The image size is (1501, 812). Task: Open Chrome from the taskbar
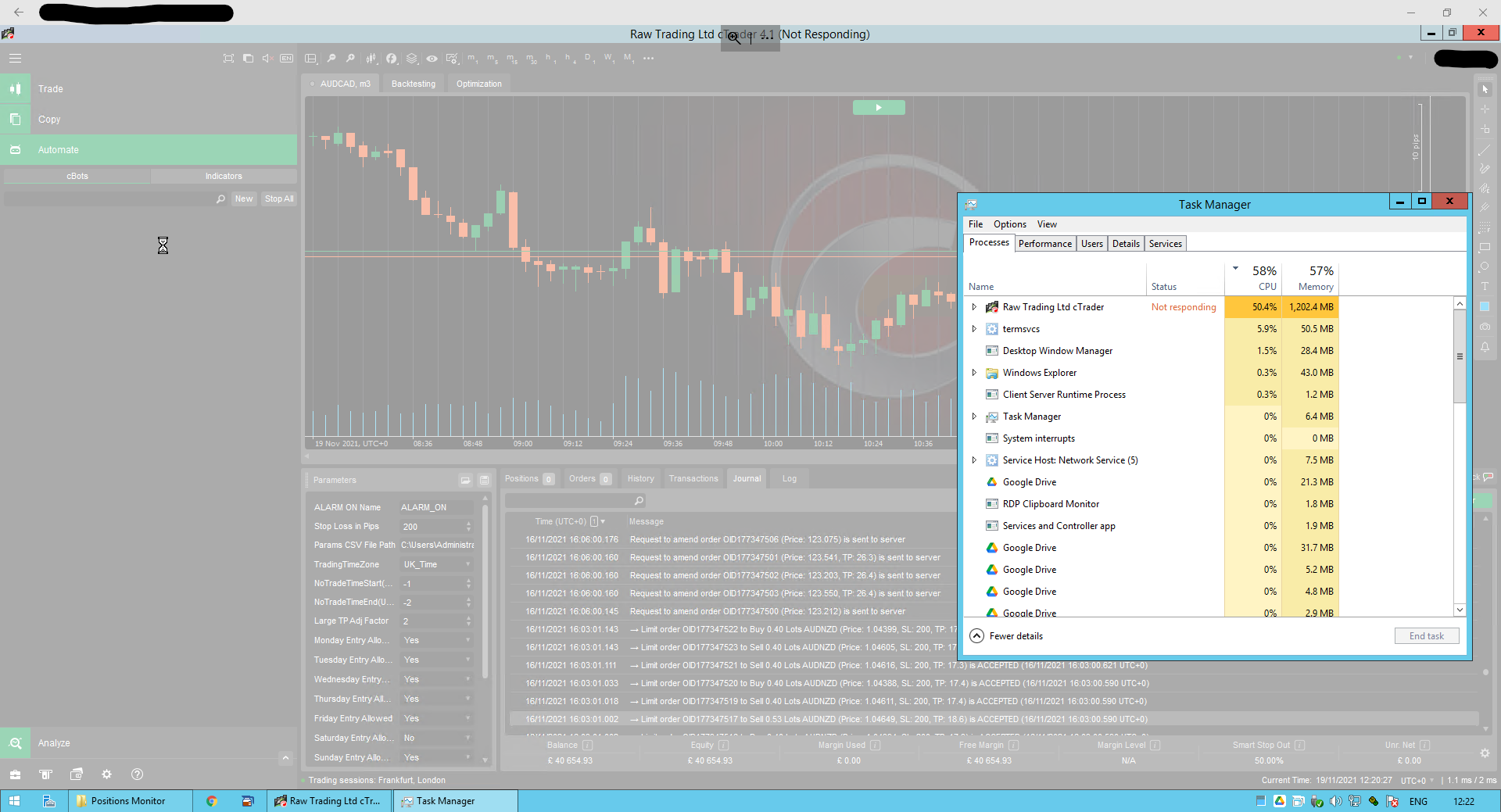click(x=211, y=801)
